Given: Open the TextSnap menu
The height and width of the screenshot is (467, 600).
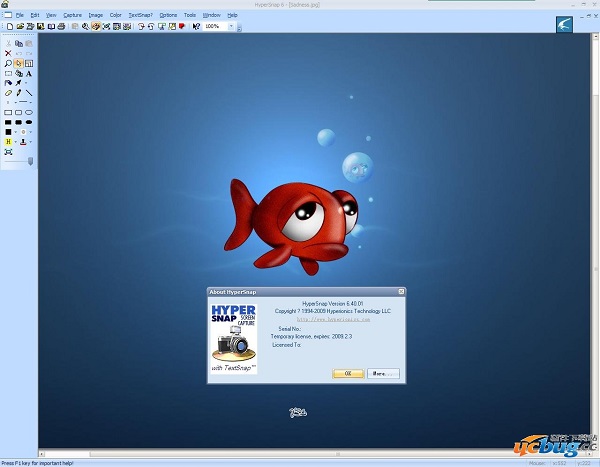Looking at the screenshot, I should (140, 15).
